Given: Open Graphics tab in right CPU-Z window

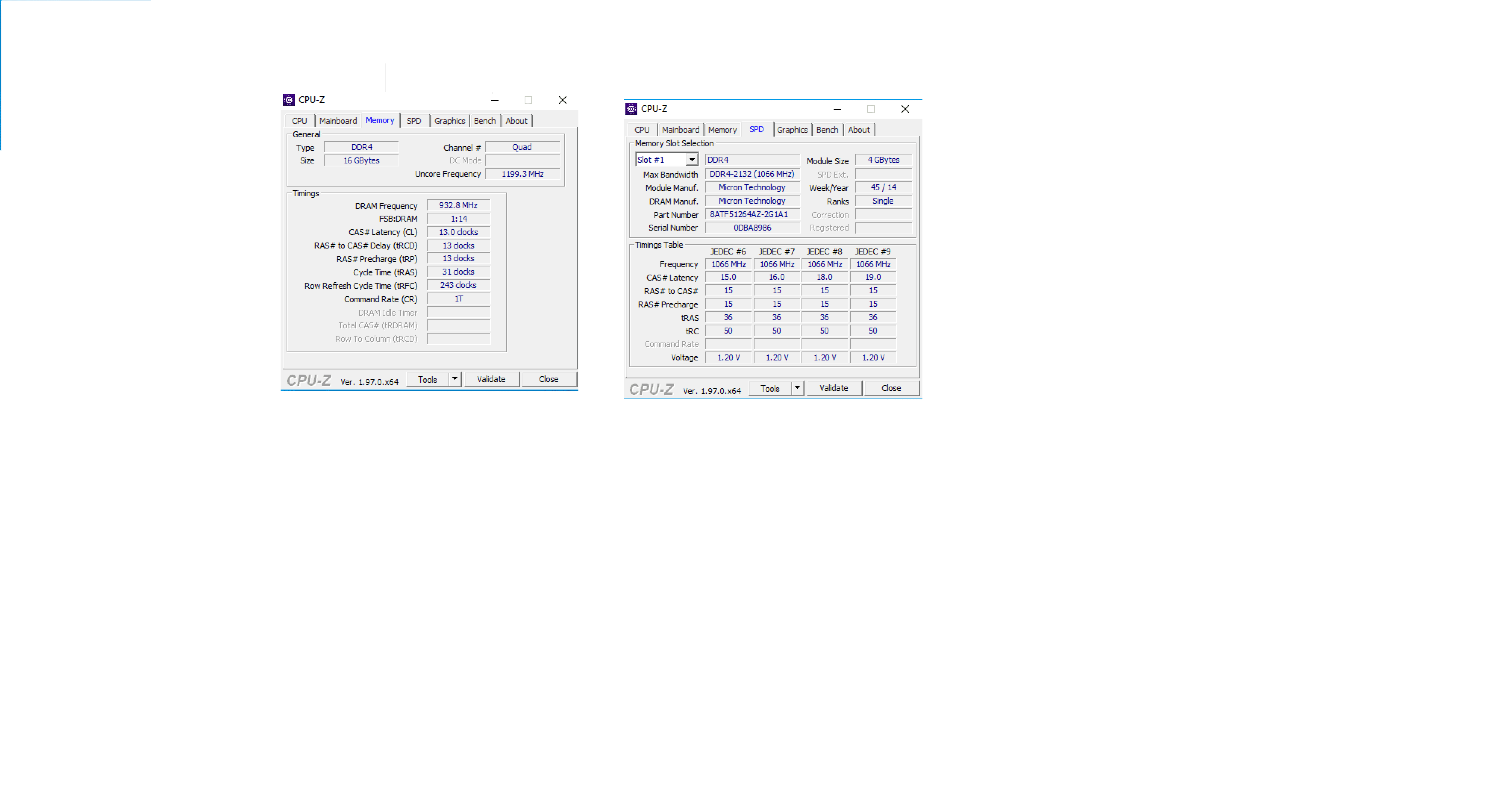Looking at the screenshot, I should point(793,130).
